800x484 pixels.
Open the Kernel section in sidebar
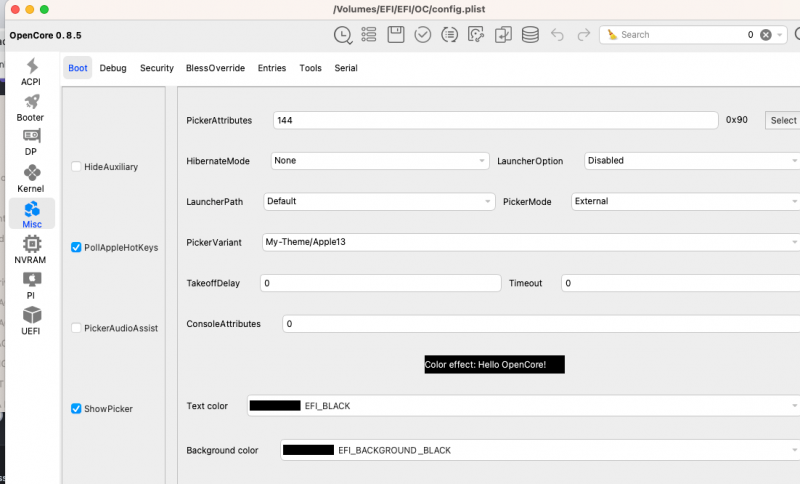31,178
